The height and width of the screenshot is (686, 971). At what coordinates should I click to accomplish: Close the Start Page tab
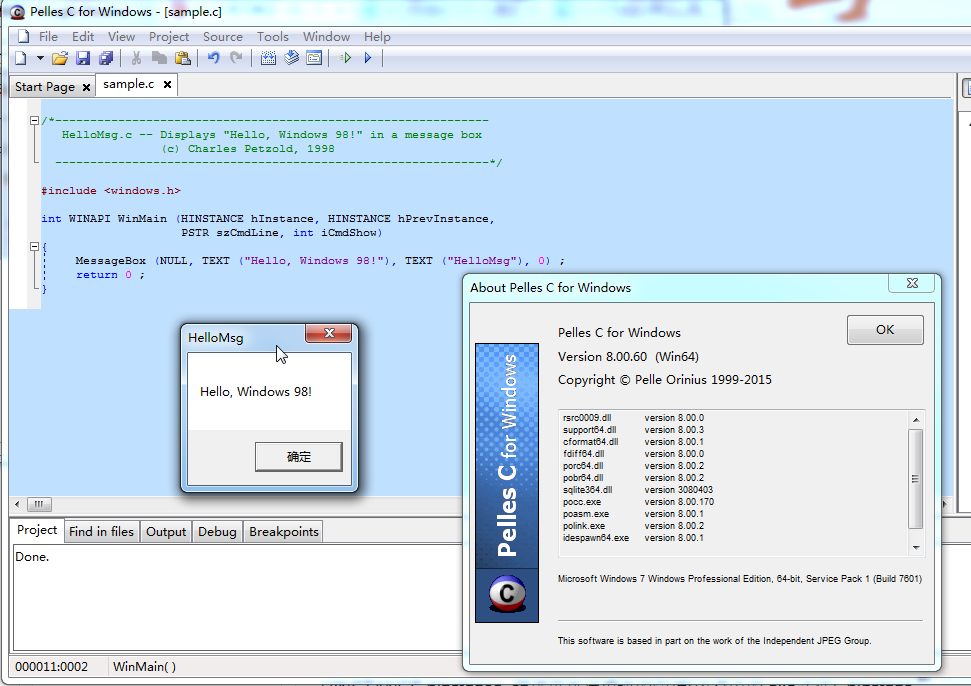click(87, 87)
